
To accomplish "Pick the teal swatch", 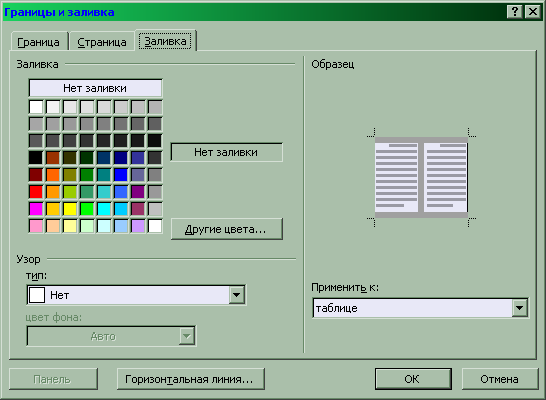I will pos(104,175).
